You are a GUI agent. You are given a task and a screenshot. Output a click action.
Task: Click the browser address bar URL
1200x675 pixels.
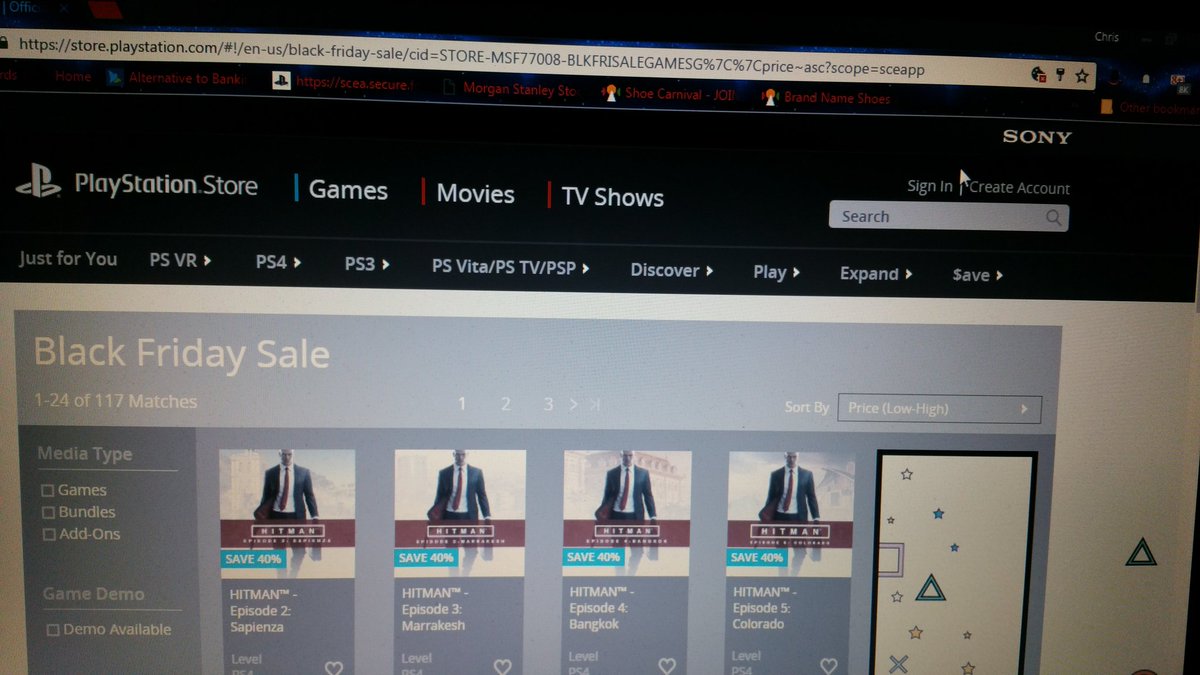tap(470, 58)
